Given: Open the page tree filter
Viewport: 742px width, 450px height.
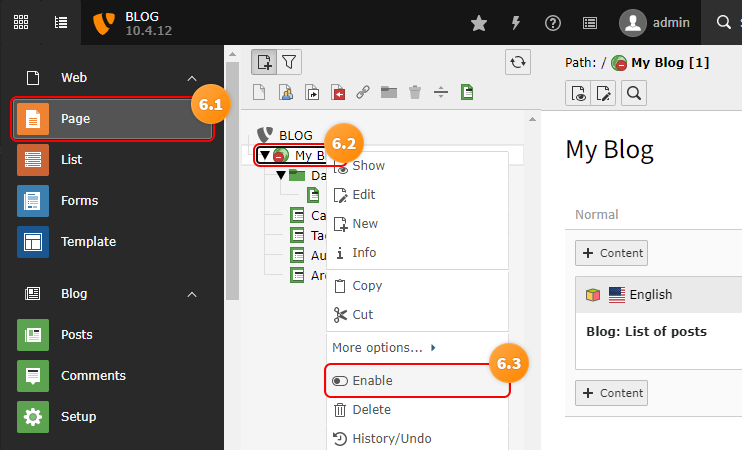Looking at the screenshot, I should [x=289, y=62].
